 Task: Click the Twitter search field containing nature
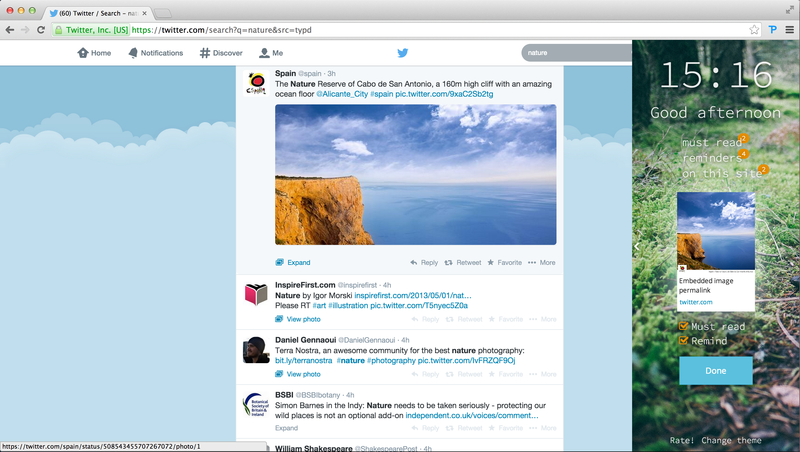pos(575,53)
